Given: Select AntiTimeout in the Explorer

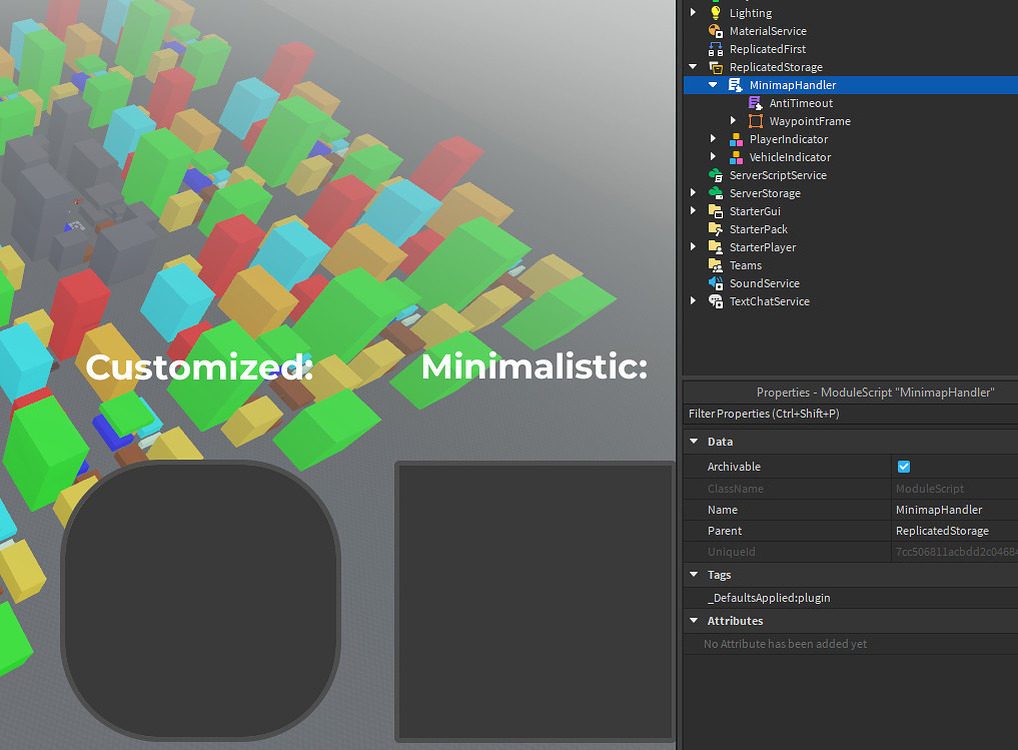Looking at the screenshot, I should pos(801,103).
